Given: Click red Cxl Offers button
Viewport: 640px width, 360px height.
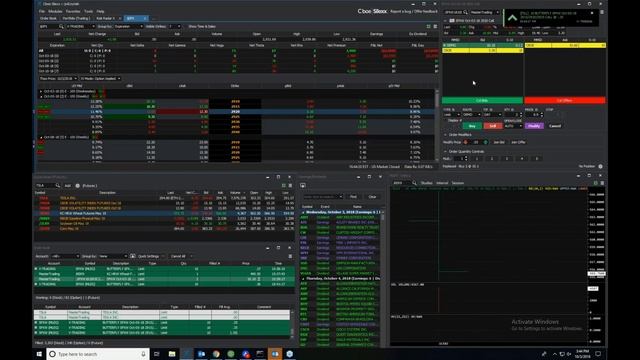Looking at the screenshot, I should [565, 100].
